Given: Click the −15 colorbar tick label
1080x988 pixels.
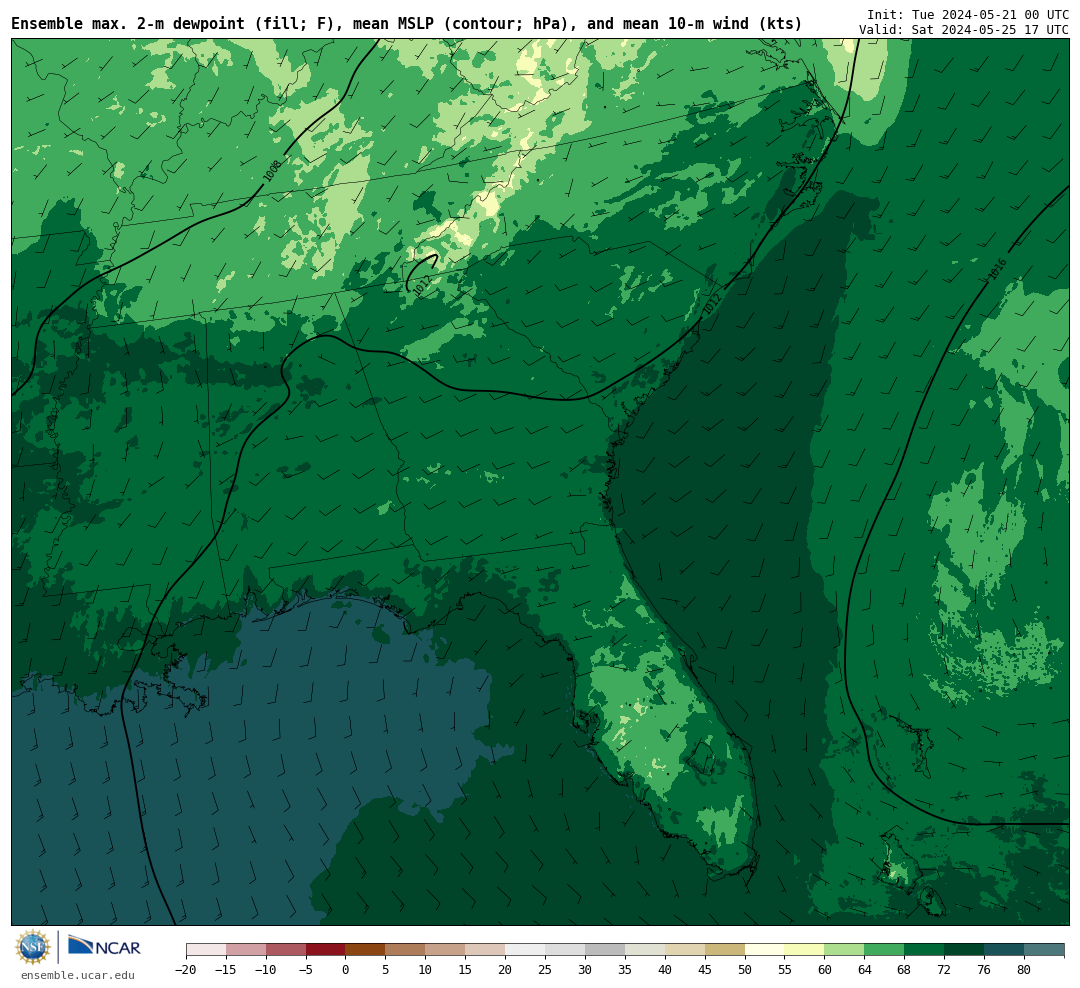Looking at the screenshot, I should (226, 969).
